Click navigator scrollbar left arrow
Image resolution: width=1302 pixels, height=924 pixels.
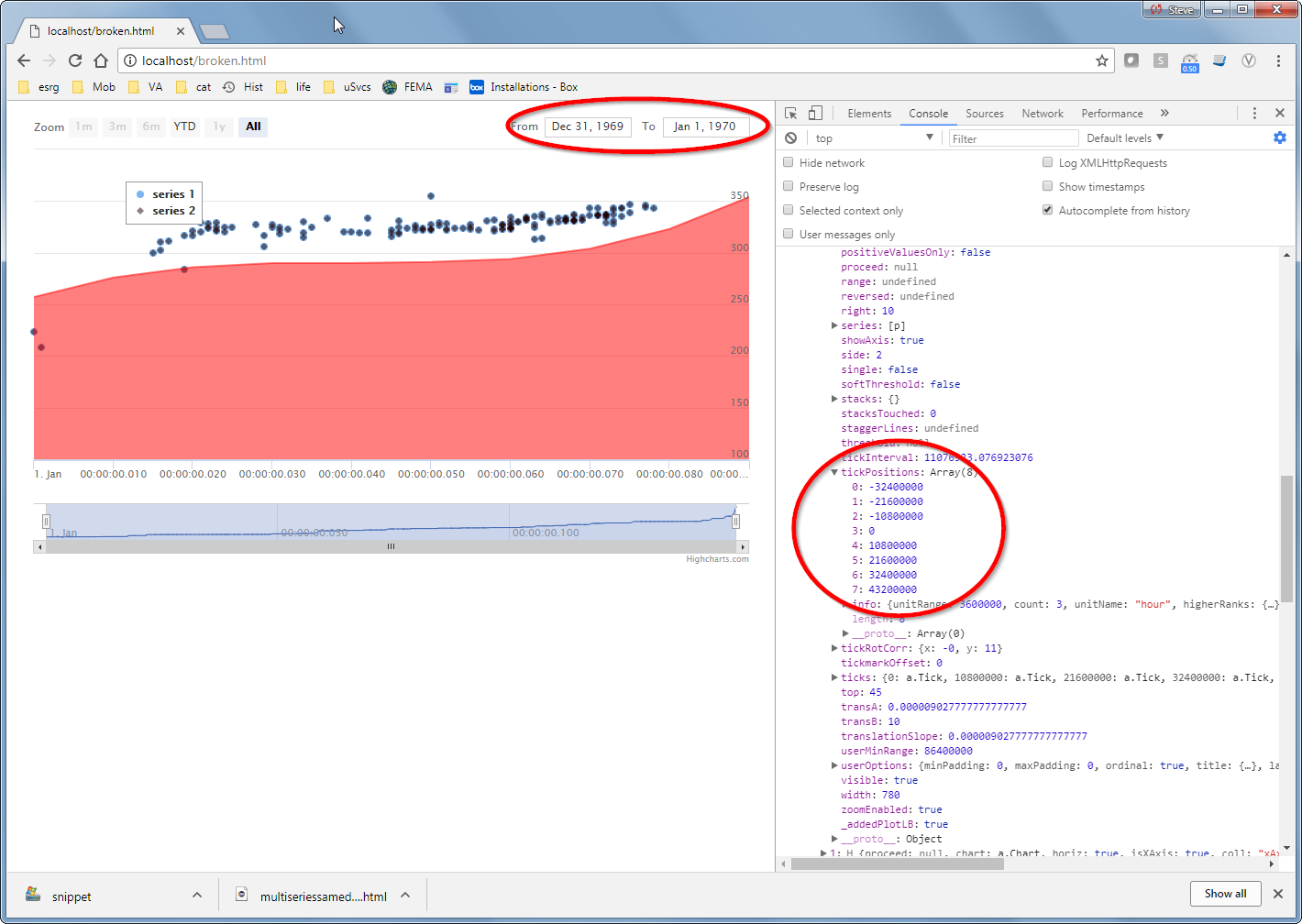coord(39,546)
